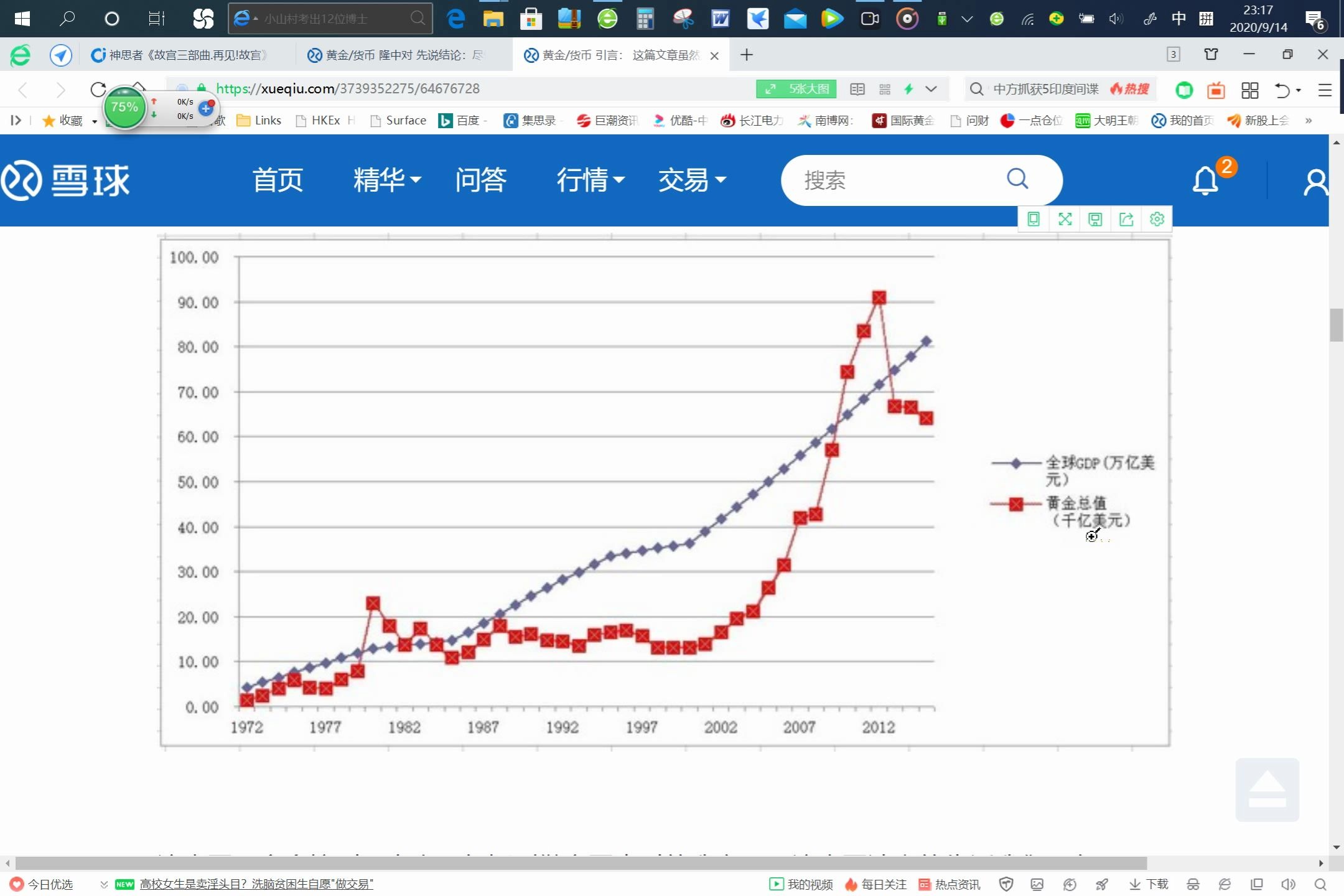Screen dimensions: 1344x896
Task: Click the chart download/save icon
Action: coord(1095,218)
